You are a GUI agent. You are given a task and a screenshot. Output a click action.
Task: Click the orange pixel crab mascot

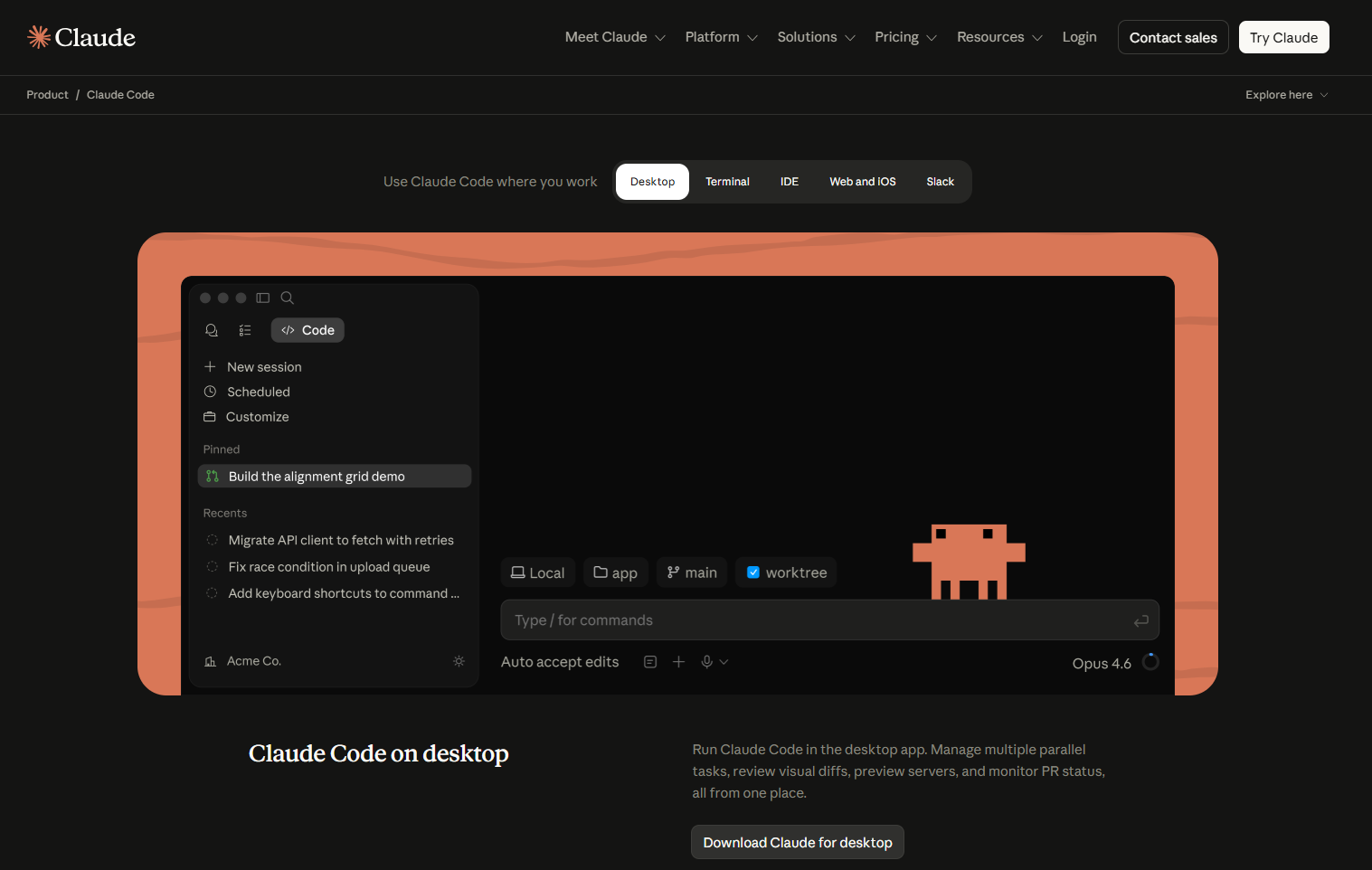point(969,562)
